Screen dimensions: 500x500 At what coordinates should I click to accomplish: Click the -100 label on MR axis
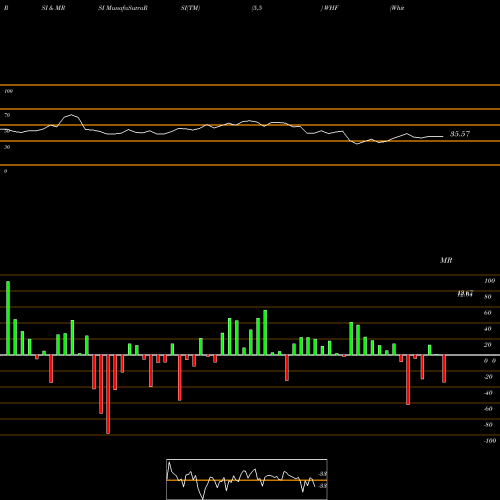pyautogui.click(x=490, y=441)
